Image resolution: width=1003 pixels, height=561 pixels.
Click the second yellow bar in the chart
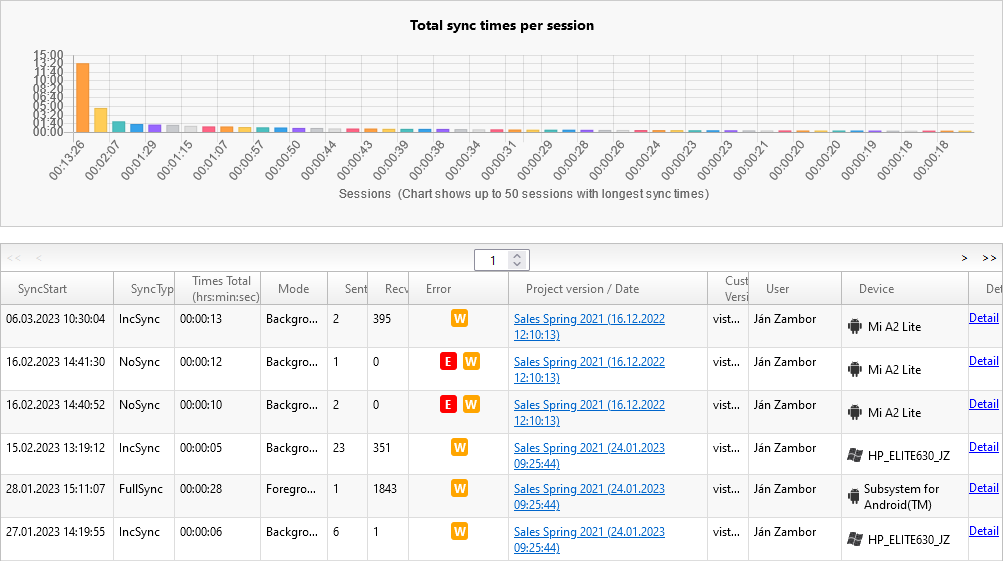101,120
